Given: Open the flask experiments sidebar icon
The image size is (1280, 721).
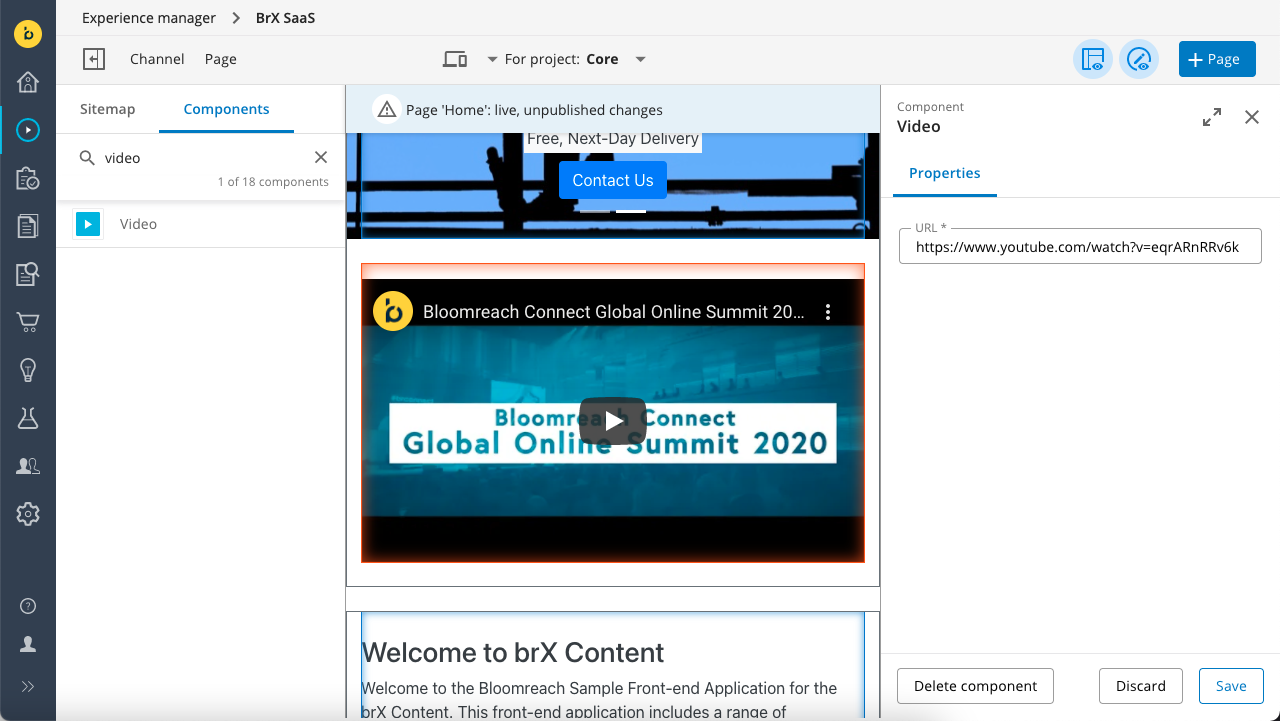Looking at the screenshot, I should pyautogui.click(x=28, y=418).
